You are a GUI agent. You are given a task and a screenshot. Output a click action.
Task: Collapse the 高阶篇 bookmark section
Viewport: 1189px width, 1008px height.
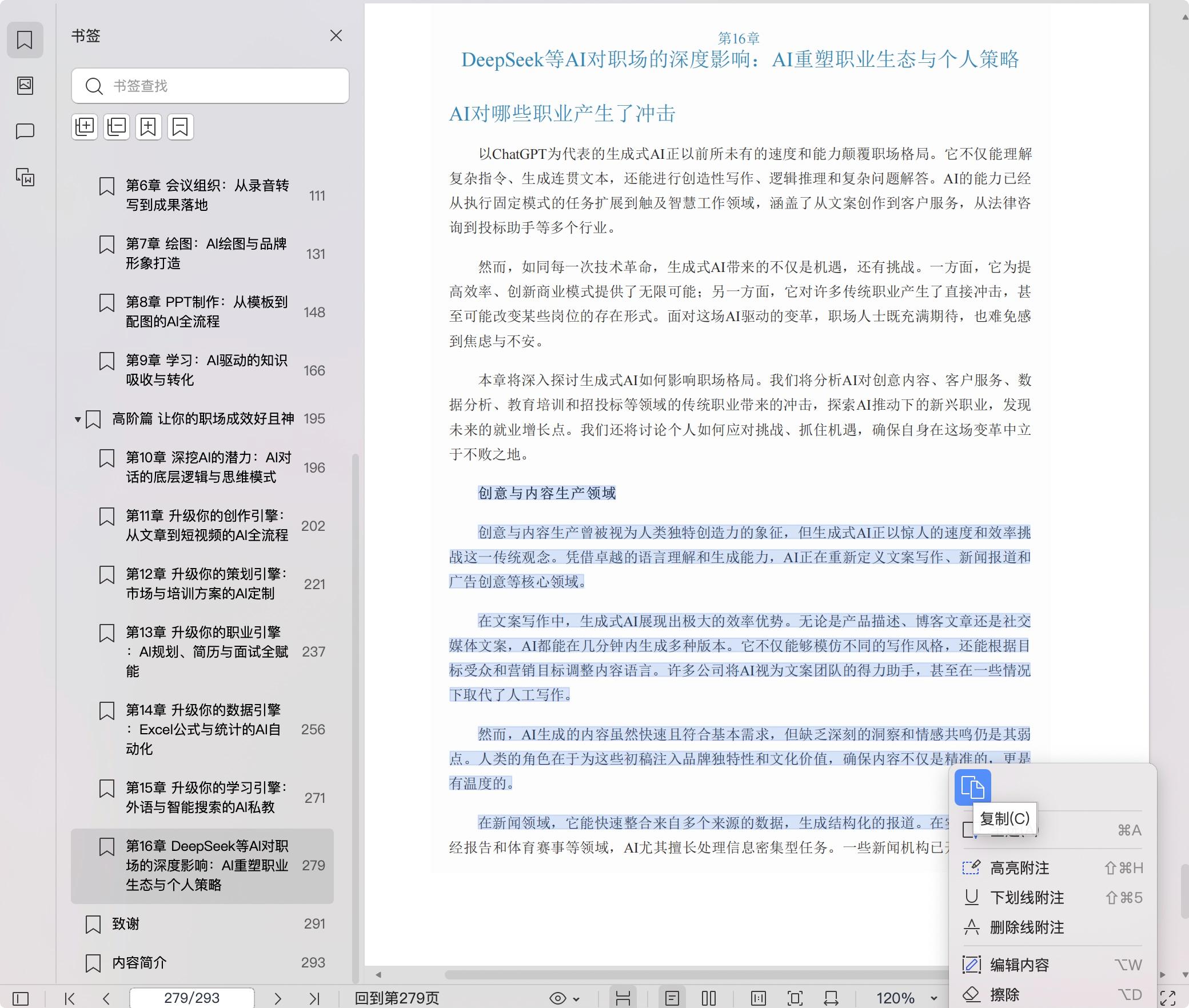click(78, 419)
